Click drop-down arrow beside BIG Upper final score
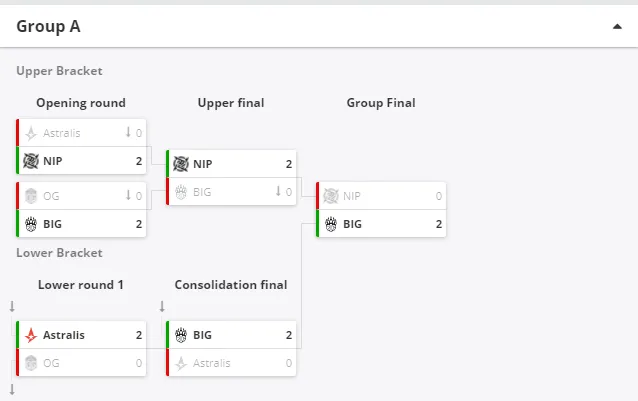The width and height of the screenshot is (638, 401). tap(278, 191)
